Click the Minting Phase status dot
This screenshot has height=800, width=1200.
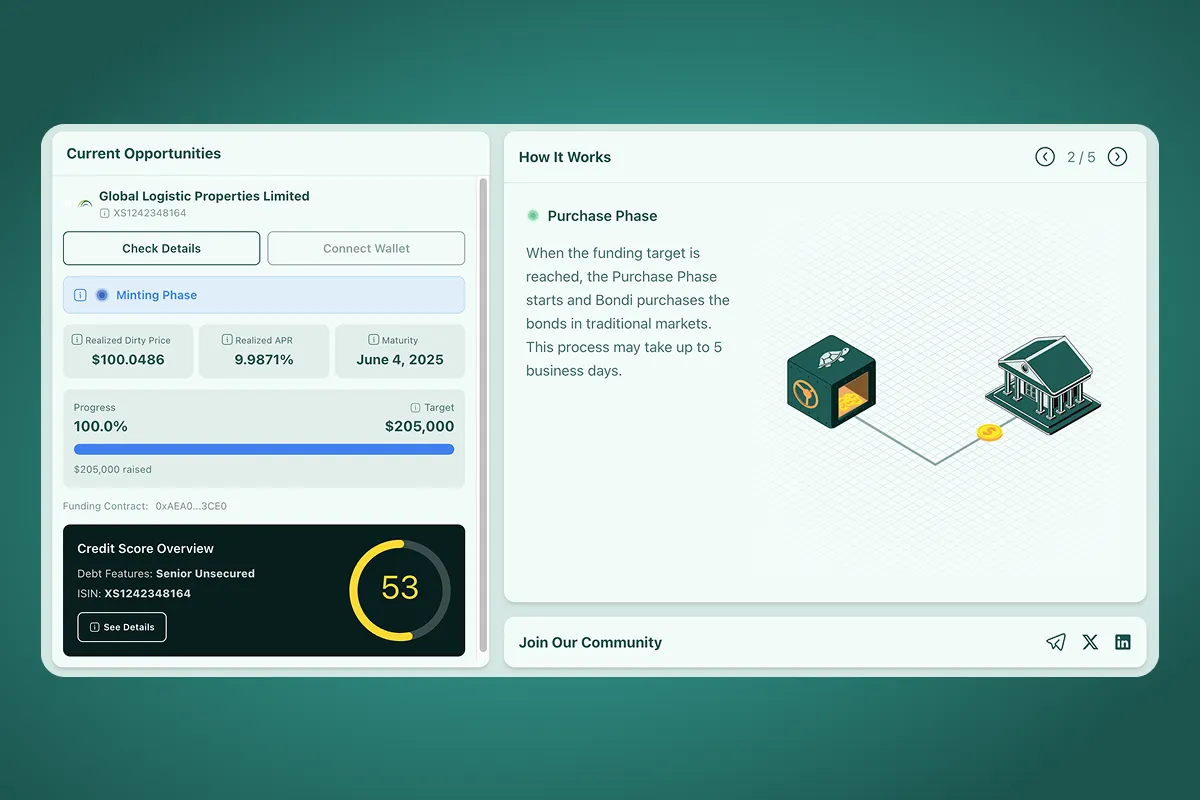click(x=102, y=295)
